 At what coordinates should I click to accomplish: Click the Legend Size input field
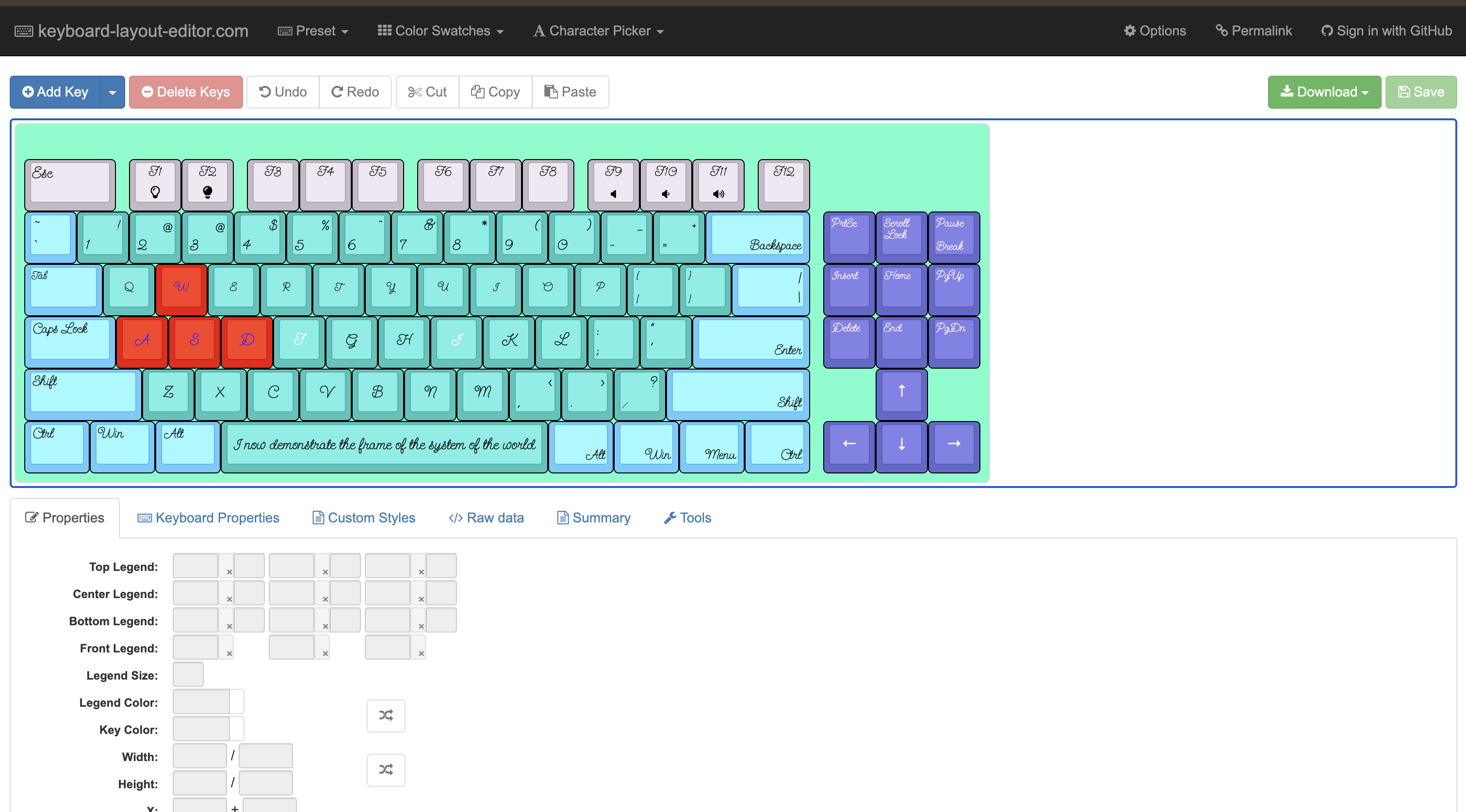(x=188, y=674)
